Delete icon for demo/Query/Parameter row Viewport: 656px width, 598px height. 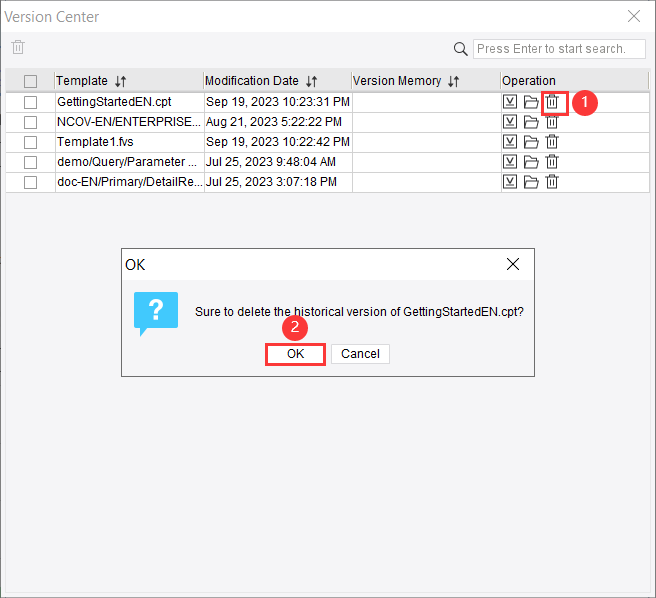pyautogui.click(x=552, y=162)
